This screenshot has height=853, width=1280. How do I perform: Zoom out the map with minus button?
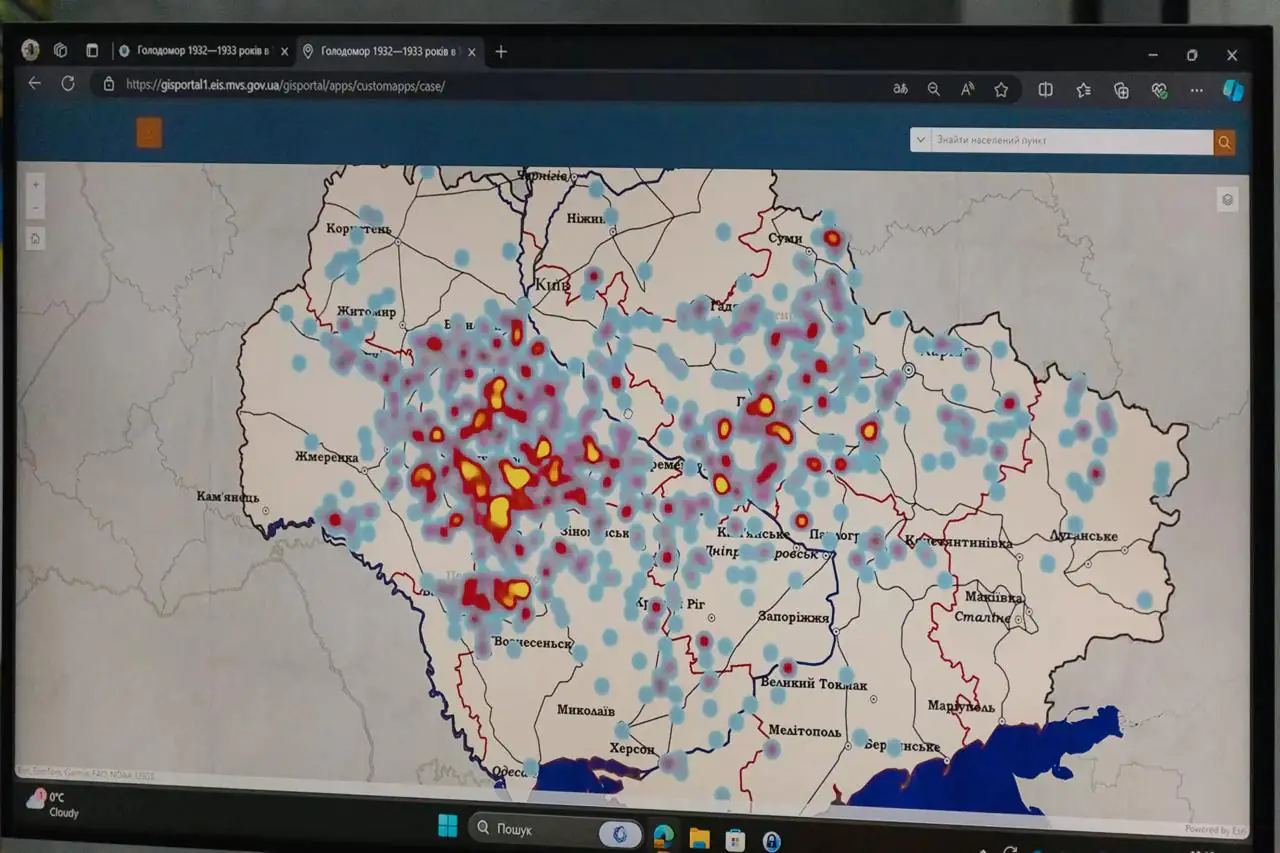pyautogui.click(x=36, y=208)
